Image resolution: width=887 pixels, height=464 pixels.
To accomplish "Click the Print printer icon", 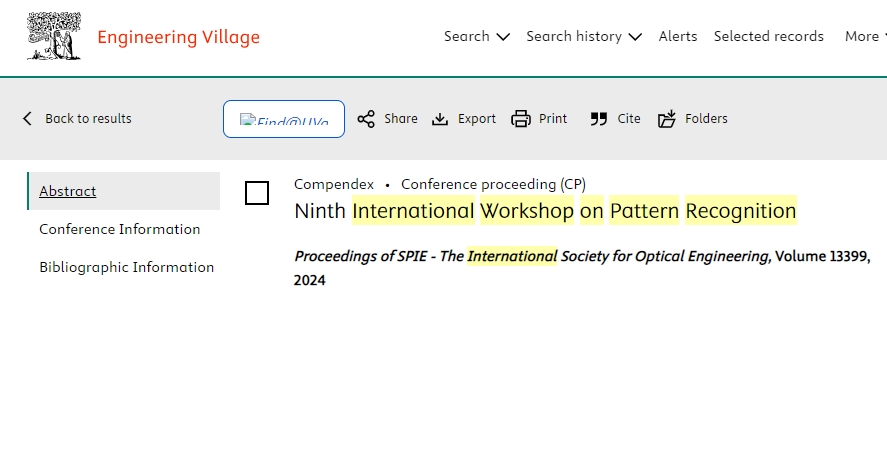I will tap(521, 119).
